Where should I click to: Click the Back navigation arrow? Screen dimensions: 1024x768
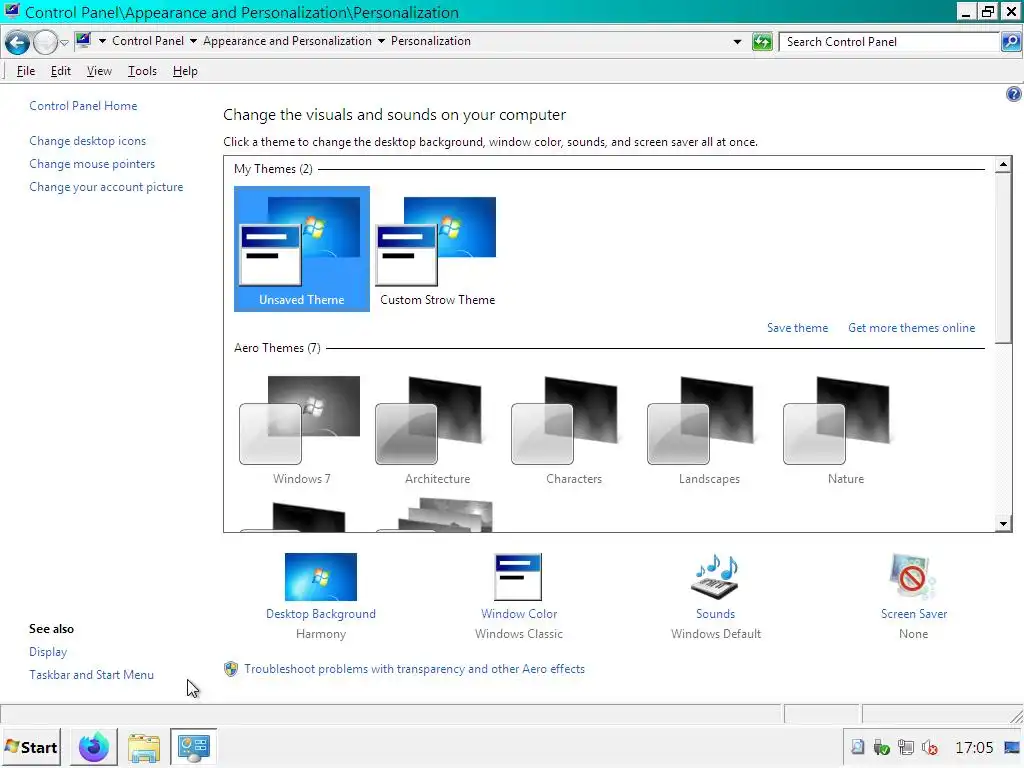pyautogui.click(x=18, y=42)
